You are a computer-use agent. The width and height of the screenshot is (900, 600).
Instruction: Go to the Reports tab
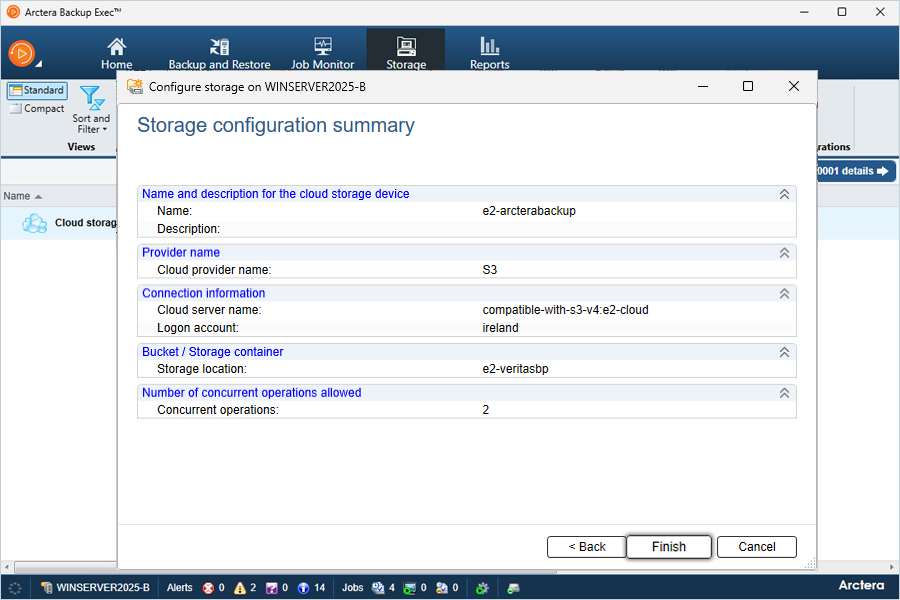tap(489, 54)
